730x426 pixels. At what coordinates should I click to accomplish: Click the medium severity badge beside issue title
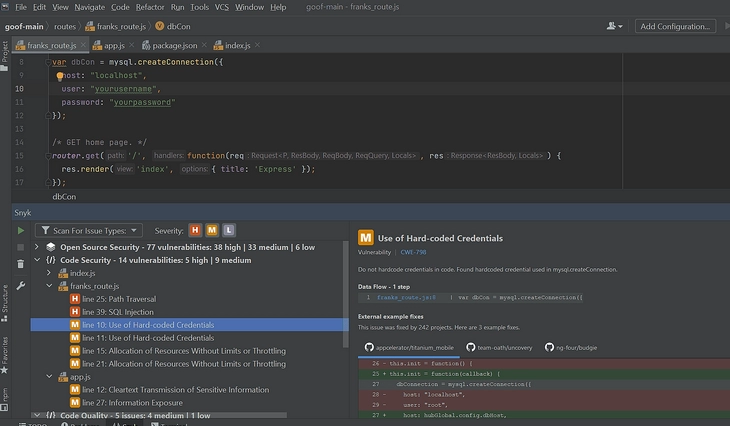coord(365,238)
